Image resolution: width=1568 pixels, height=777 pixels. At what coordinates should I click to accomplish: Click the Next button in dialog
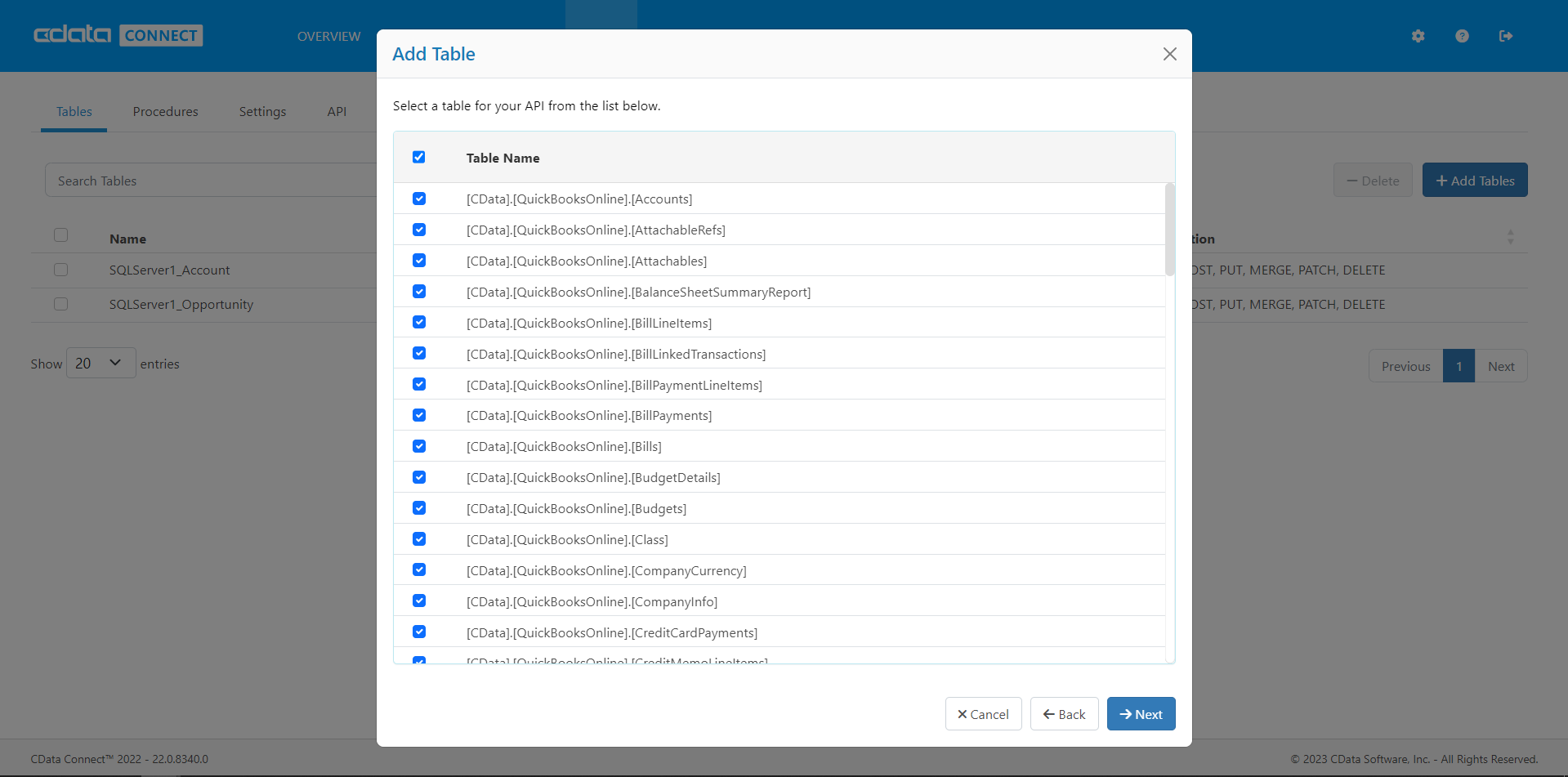click(1141, 714)
